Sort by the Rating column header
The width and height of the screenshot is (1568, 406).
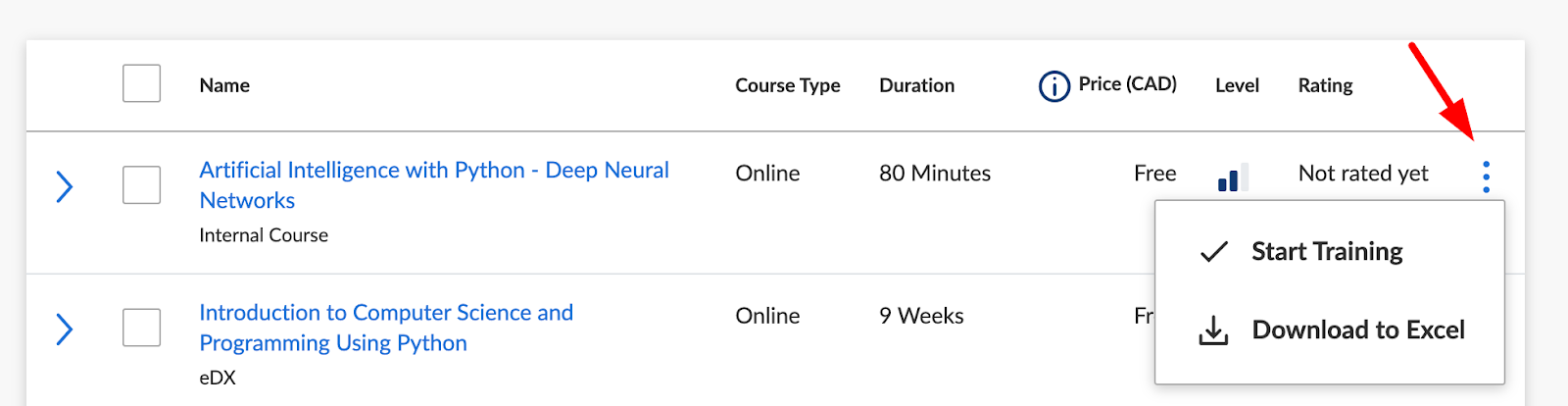tap(1325, 85)
